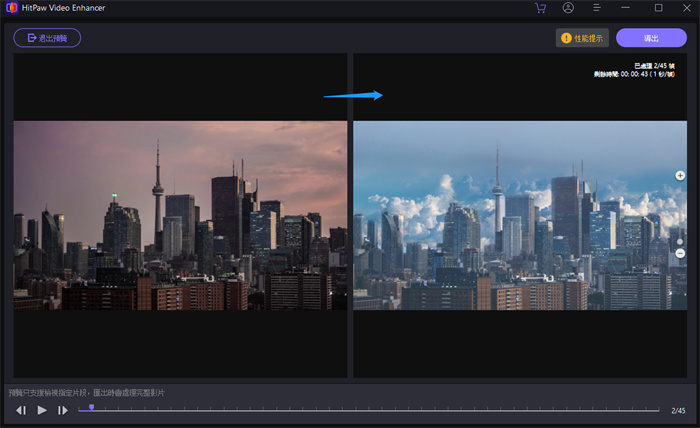The image size is (700, 428).
Task: Click the middle of the timeline track
Action: pyautogui.click(x=369, y=410)
